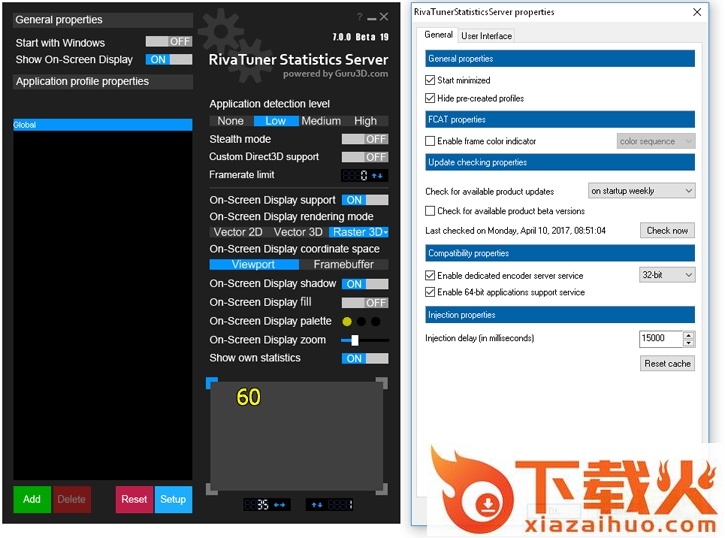
Task: Toggle On-Screen Display fill switch
Action: pos(365,303)
